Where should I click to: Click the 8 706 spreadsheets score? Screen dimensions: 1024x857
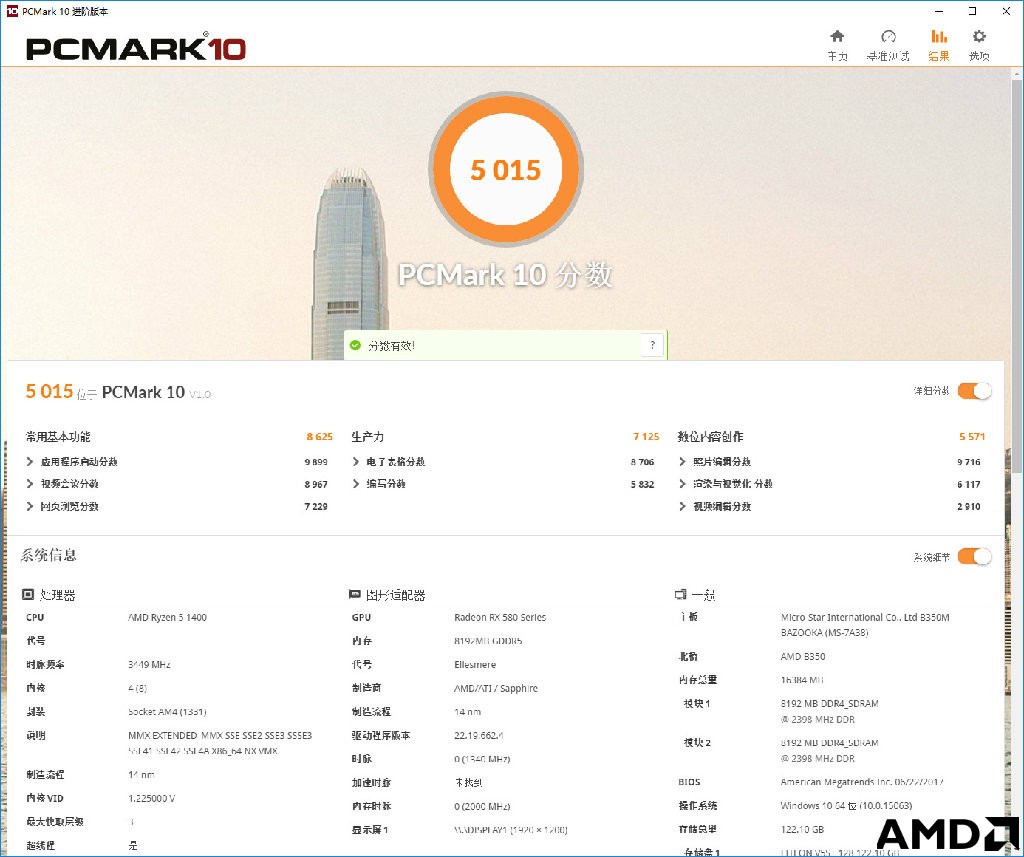[642, 462]
